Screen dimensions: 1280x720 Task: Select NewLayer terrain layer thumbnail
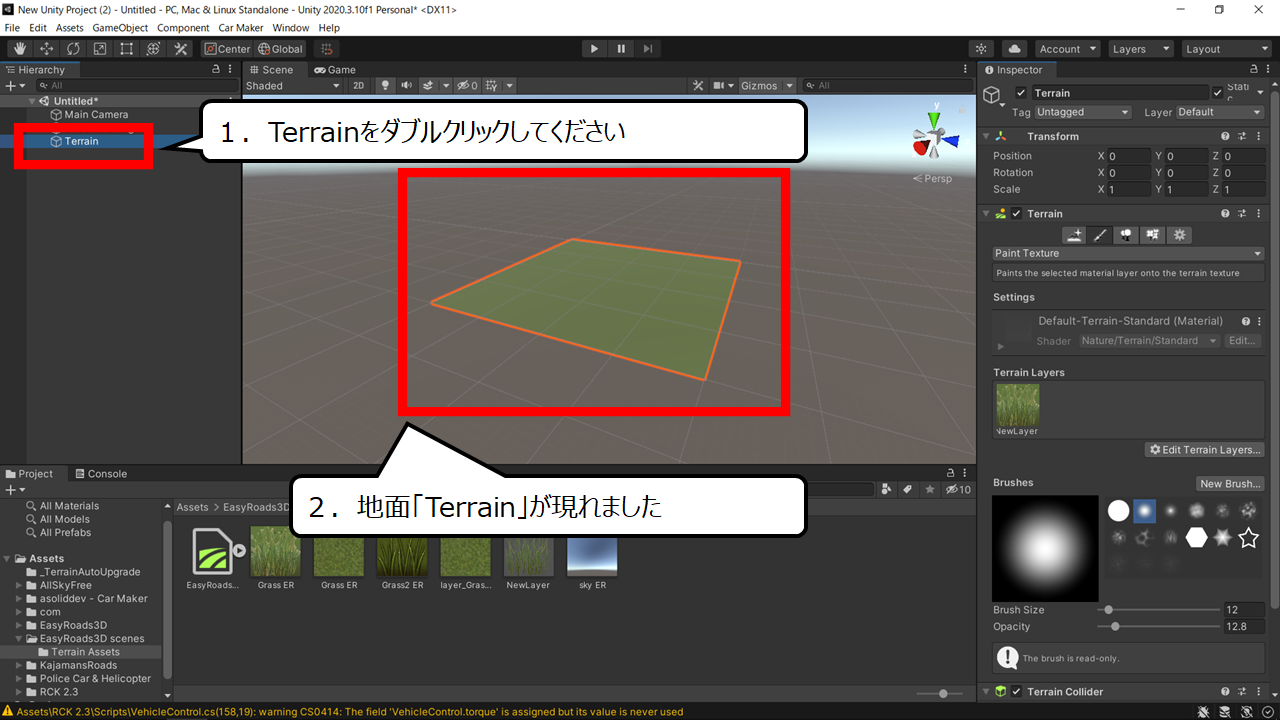coord(1017,405)
